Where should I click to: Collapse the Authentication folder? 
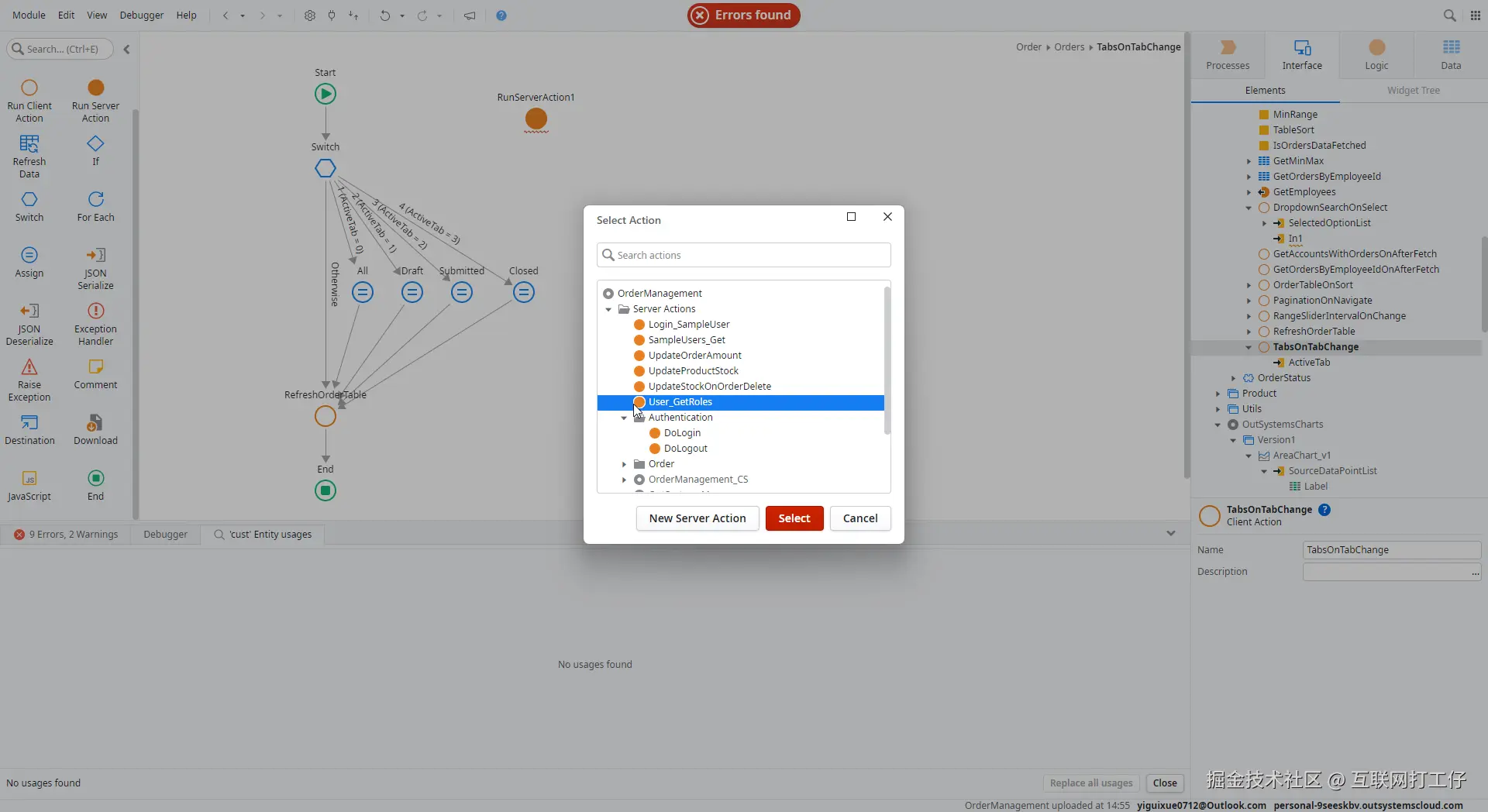pyautogui.click(x=624, y=418)
